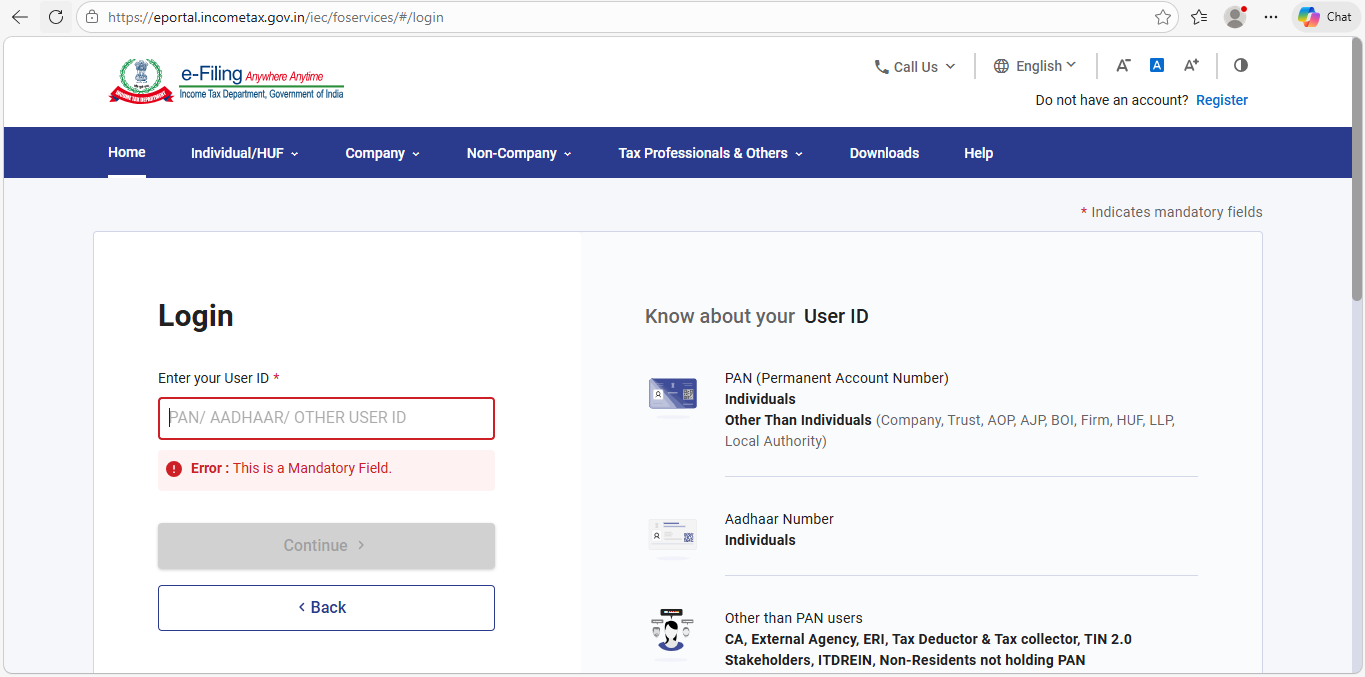Reset to default text size with the A icon
Viewport: 1365px width, 677px height.
(1156, 64)
